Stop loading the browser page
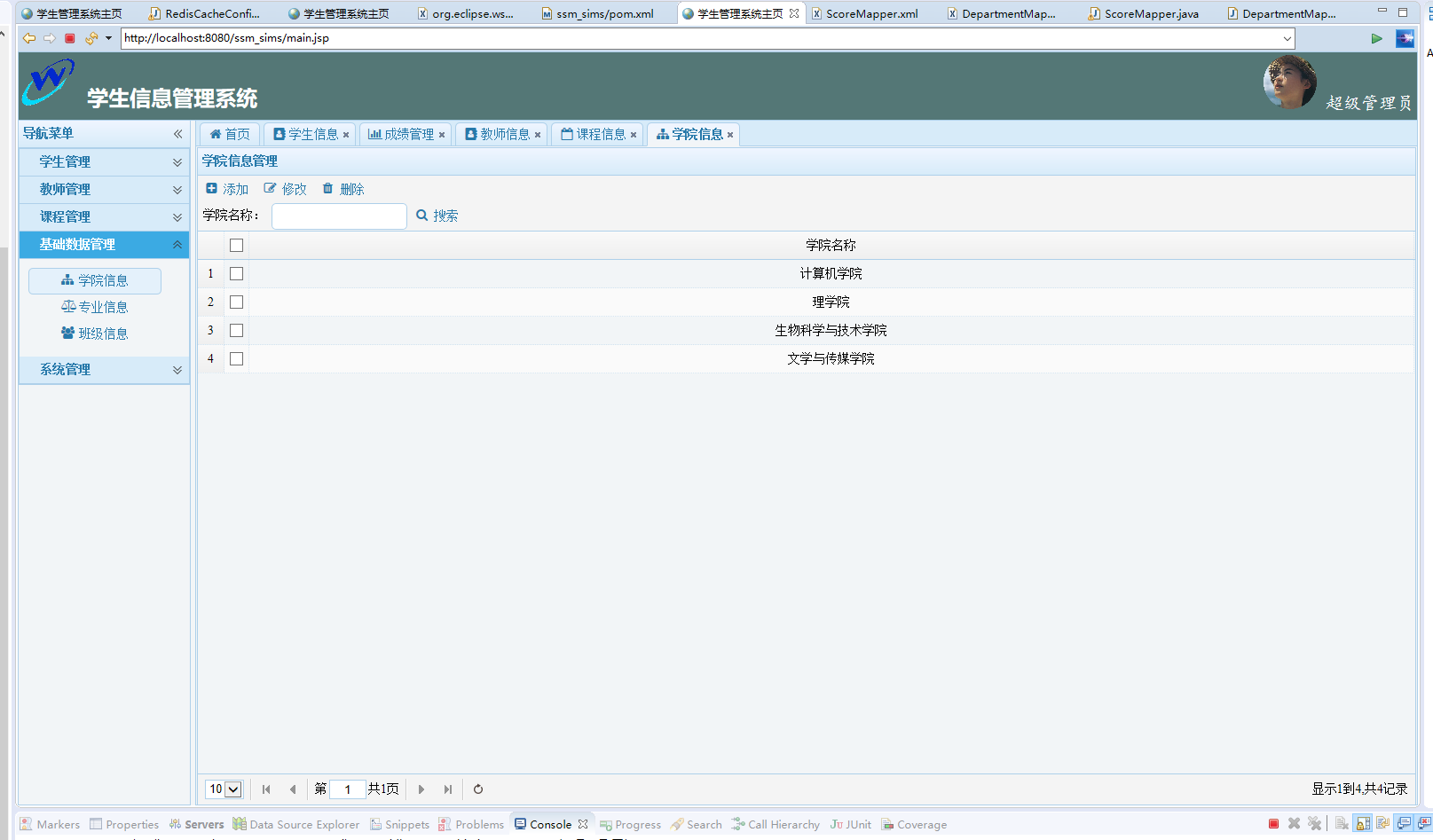 (69, 38)
